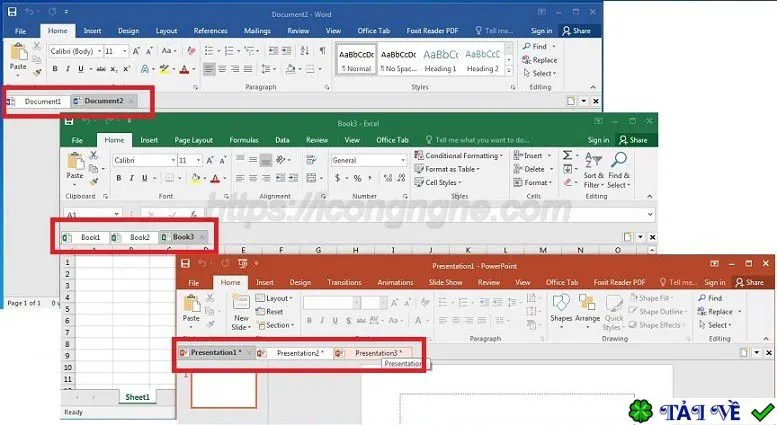Click Replace in Word Editing group
The image size is (777, 425).
(x=539, y=60)
